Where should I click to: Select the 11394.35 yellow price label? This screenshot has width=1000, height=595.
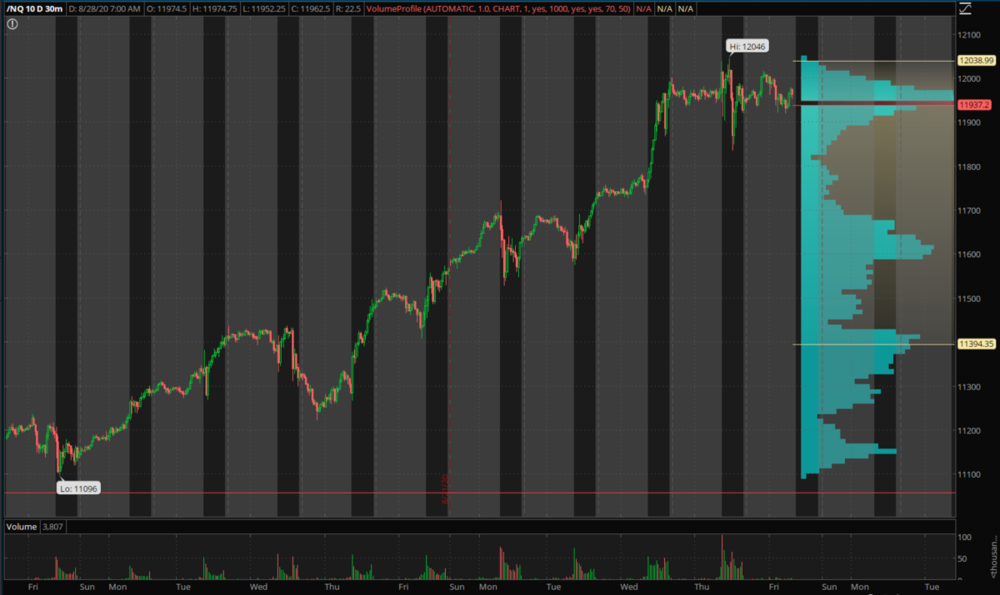(975, 344)
